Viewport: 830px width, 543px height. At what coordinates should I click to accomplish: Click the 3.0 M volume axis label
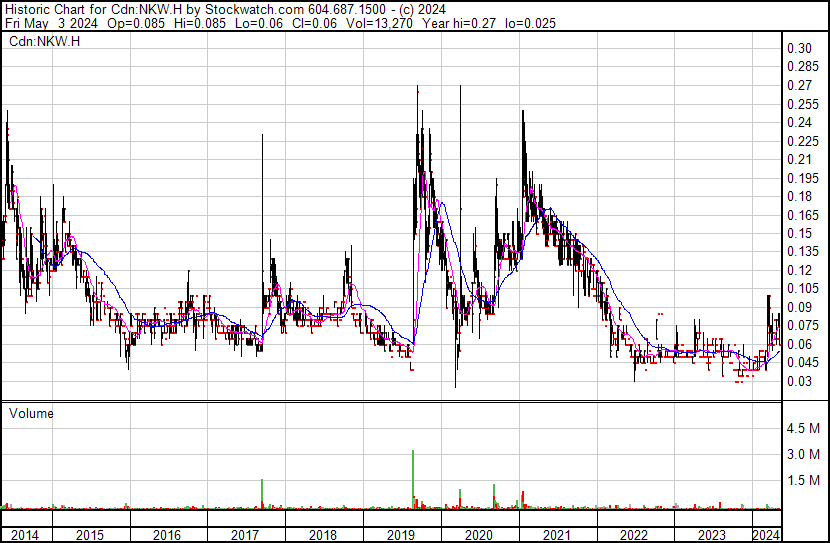(x=803, y=454)
